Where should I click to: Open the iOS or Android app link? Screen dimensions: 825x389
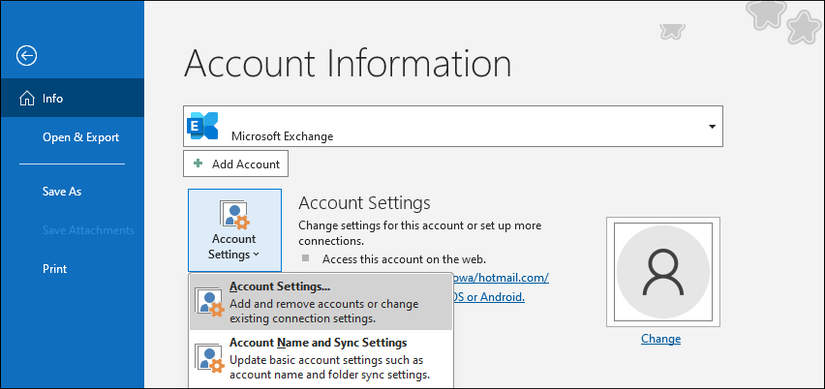click(489, 297)
